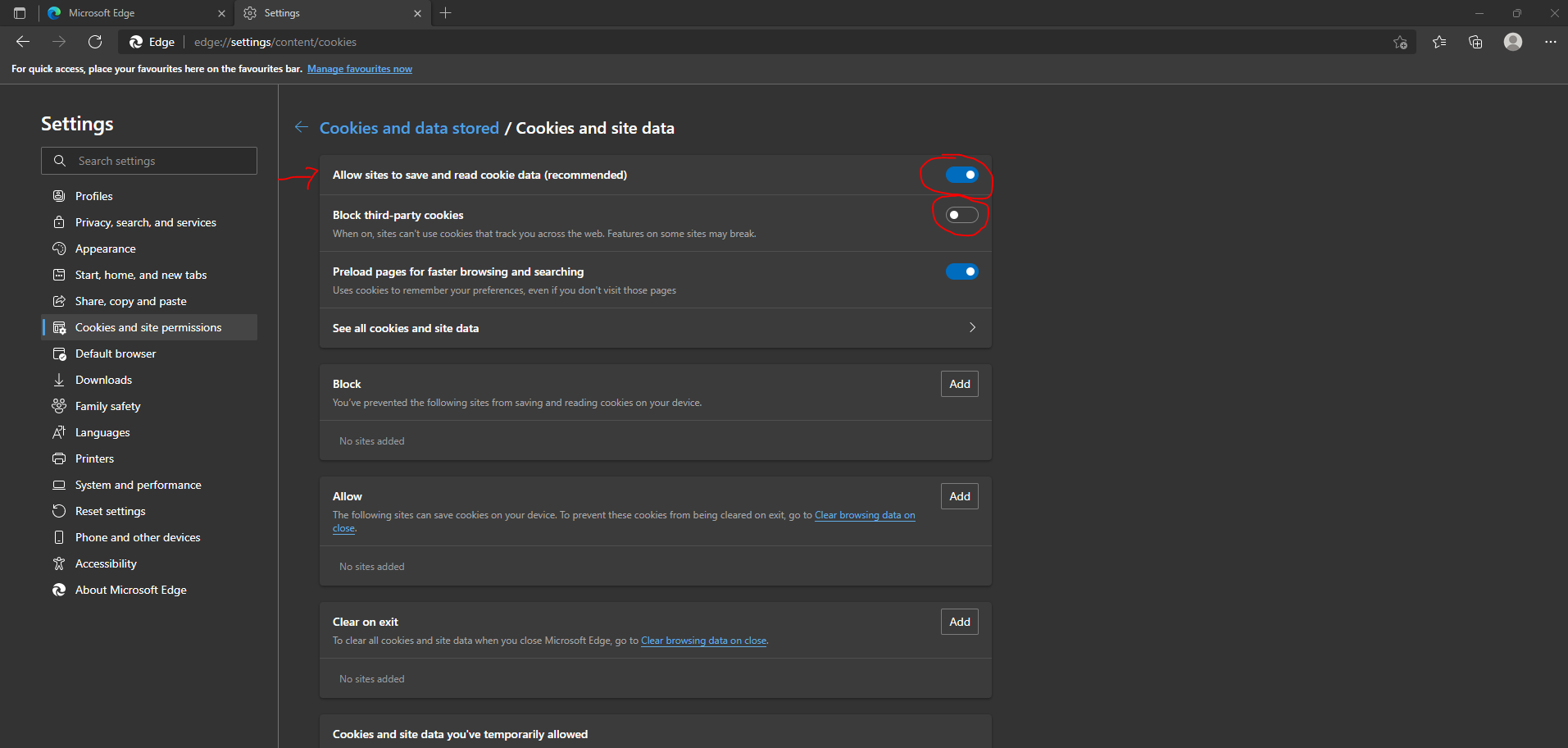Add a site to Block list
The width and height of the screenshot is (1568, 748).
pos(959,384)
